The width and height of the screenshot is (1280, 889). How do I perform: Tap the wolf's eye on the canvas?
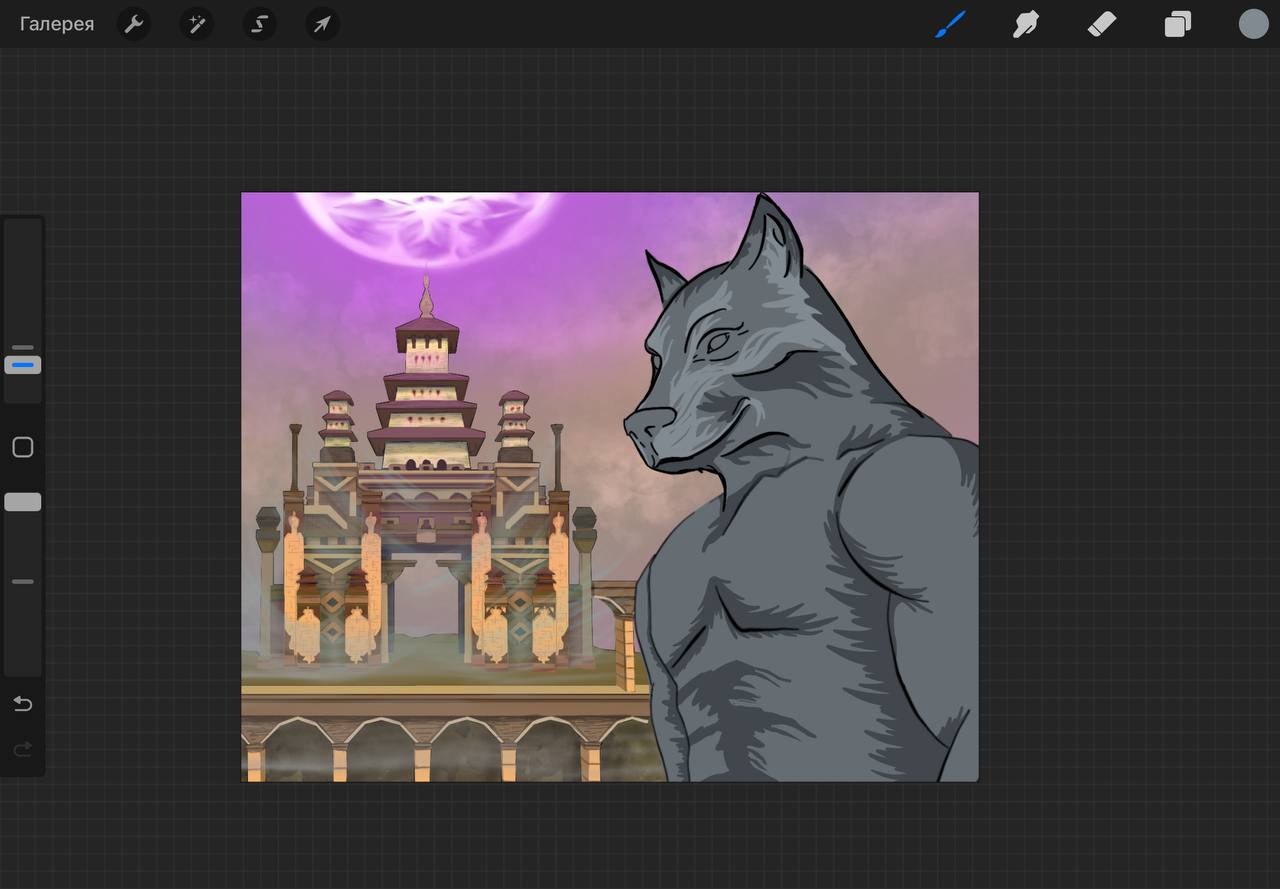click(716, 342)
